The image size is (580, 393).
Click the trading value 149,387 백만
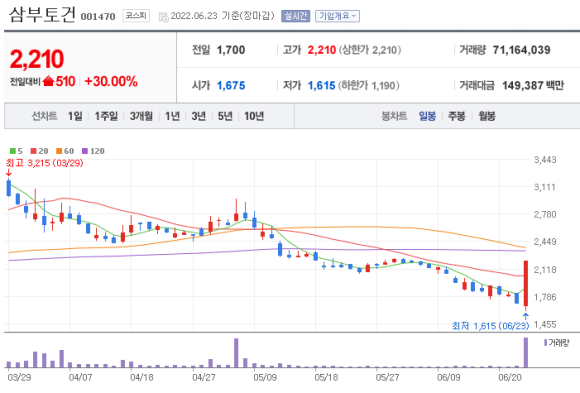(533, 85)
